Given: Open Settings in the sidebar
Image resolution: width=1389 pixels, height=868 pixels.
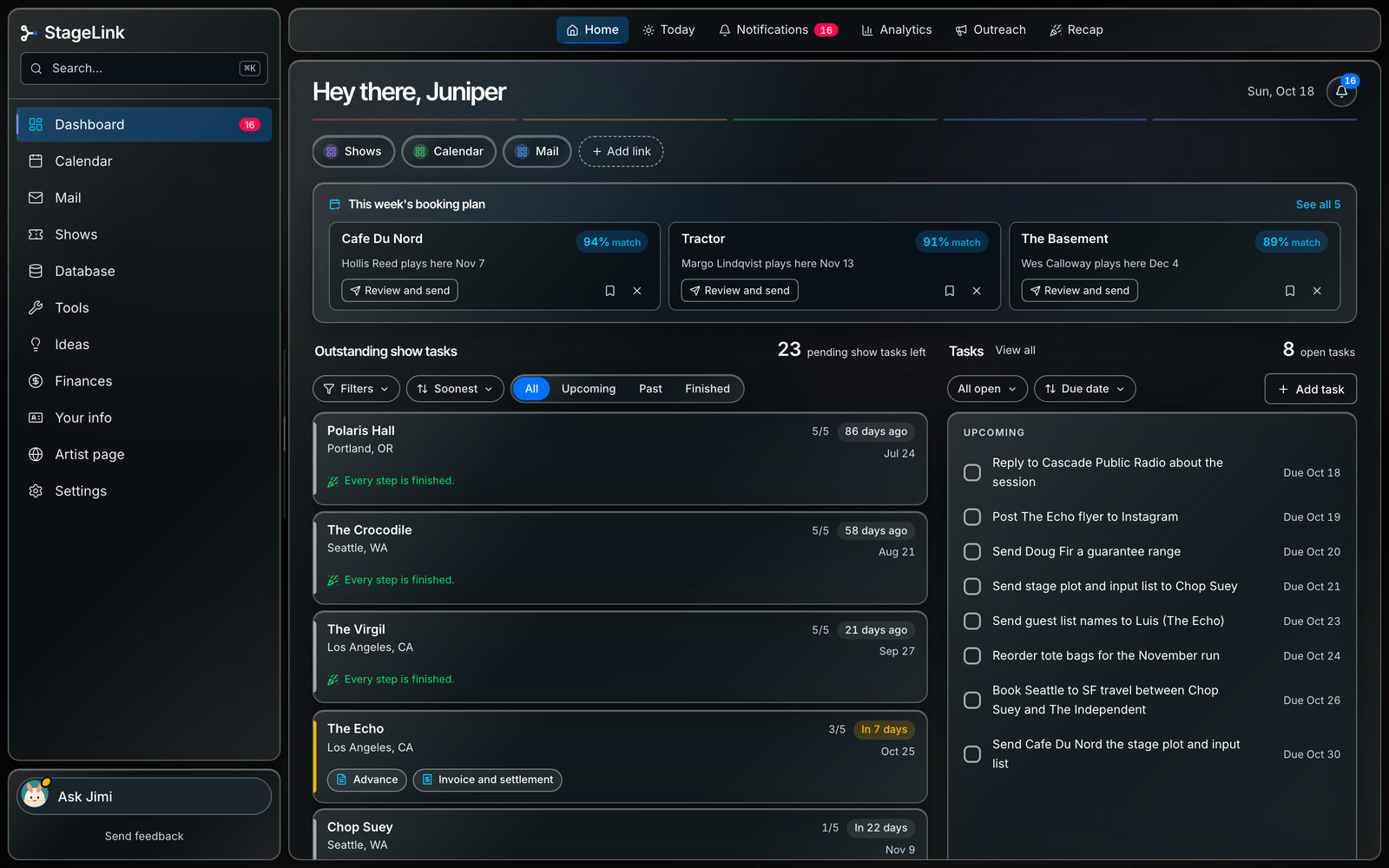Looking at the screenshot, I should pos(144,491).
